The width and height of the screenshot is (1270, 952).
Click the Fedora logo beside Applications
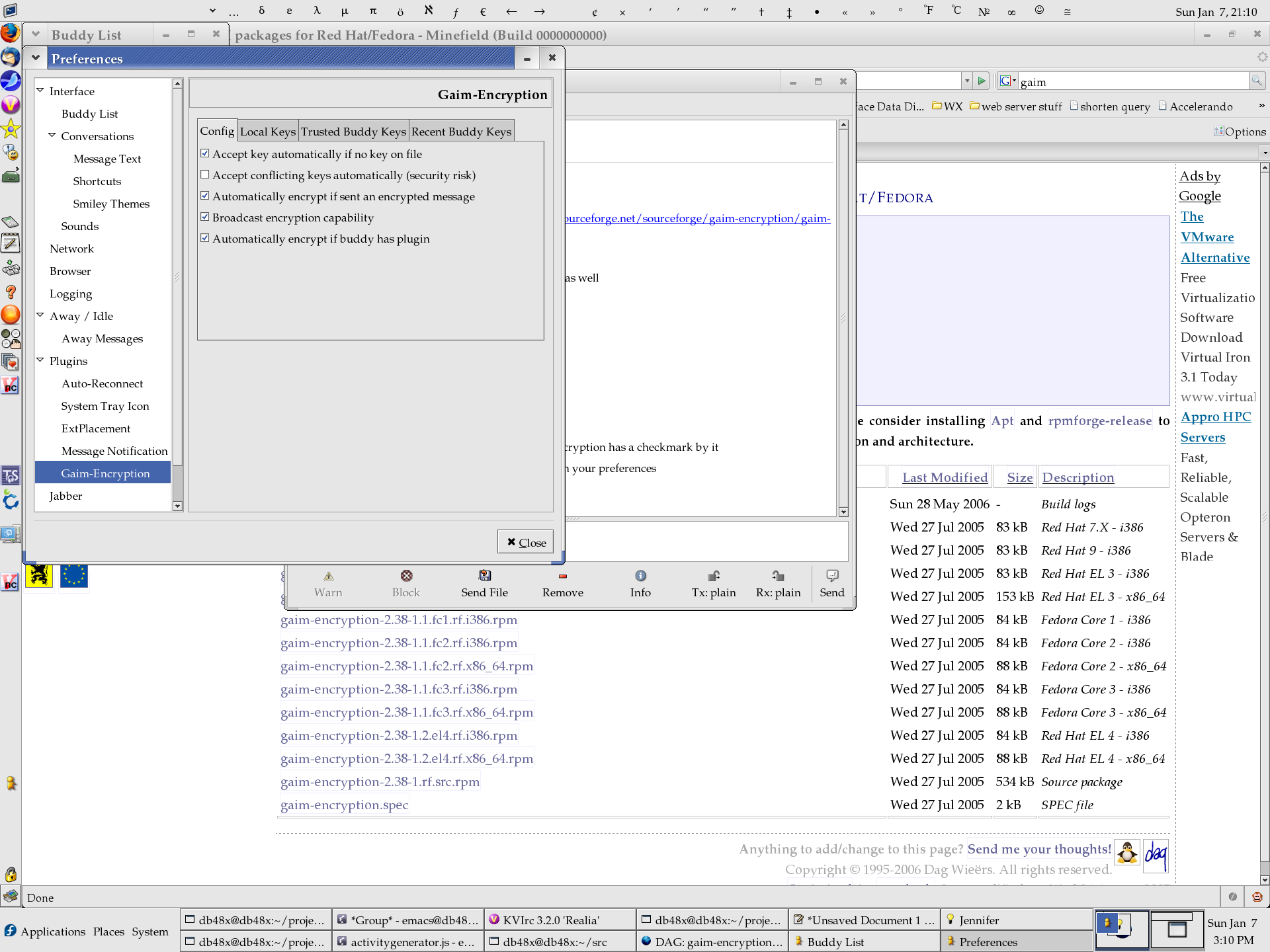tap(10, 931)
